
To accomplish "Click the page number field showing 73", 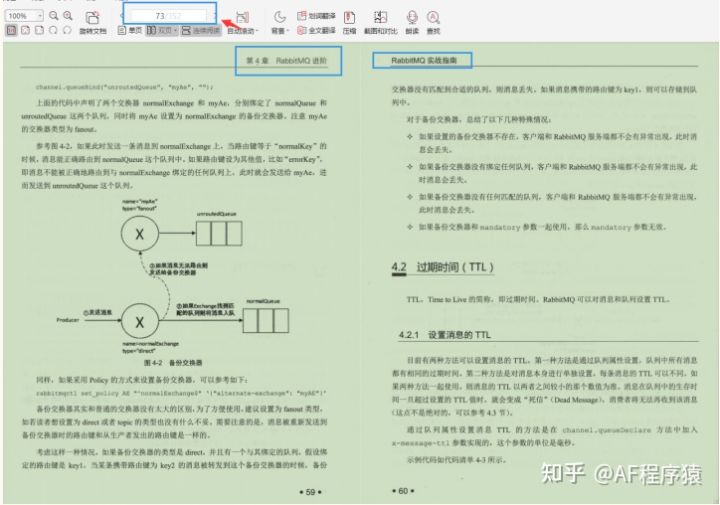I will (169, 16).
